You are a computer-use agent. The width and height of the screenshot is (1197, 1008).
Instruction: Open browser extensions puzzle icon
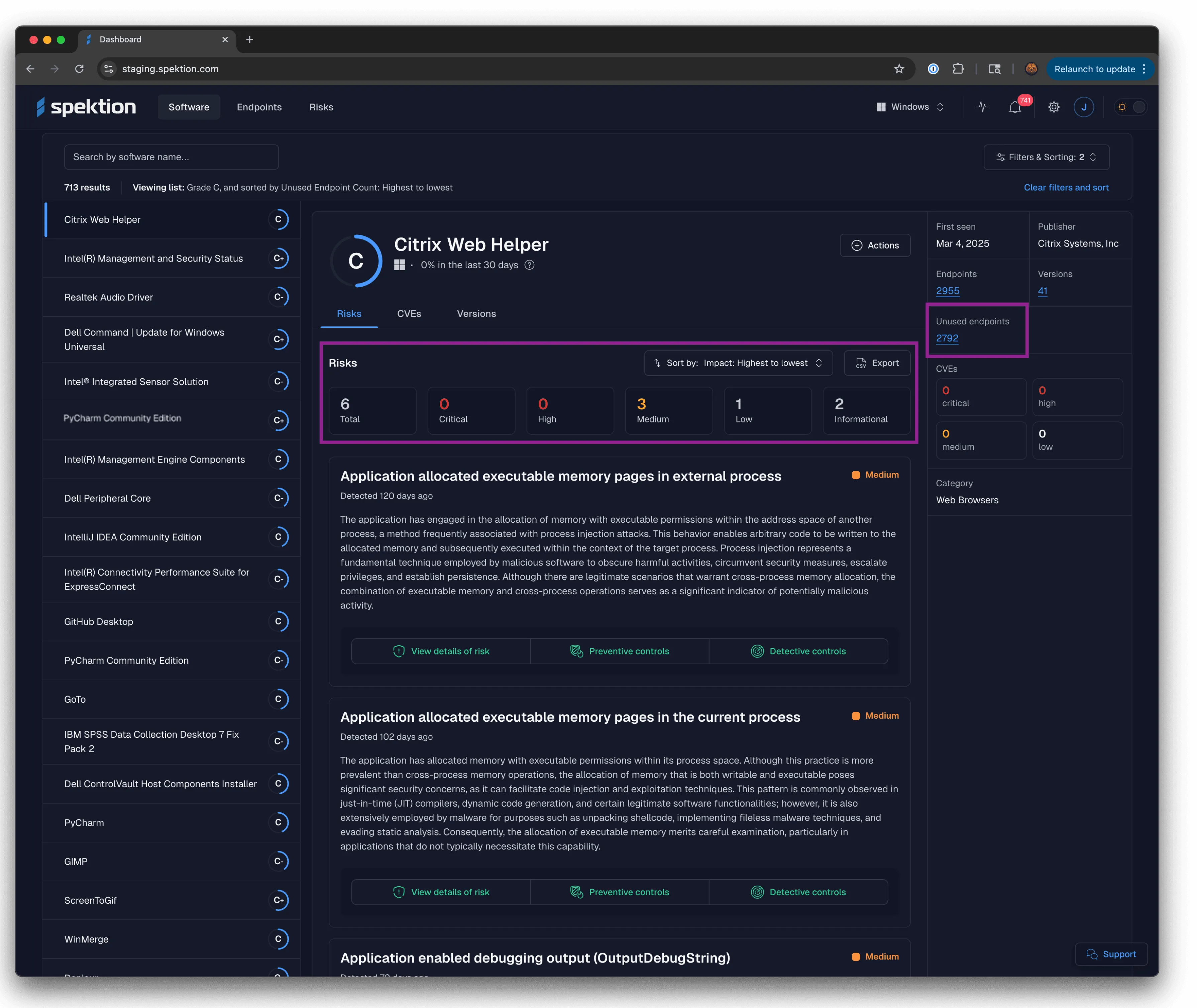coord(958,69)
